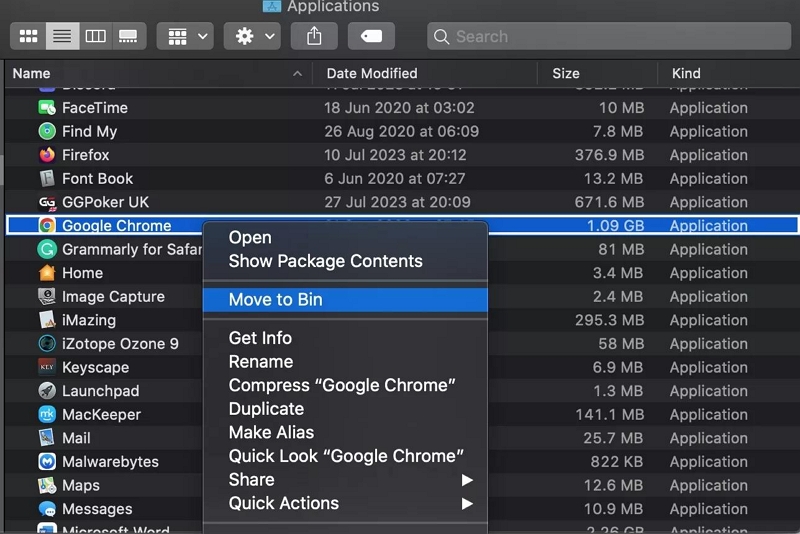The width and height of the screenshot is (800, 534).
Task: Click the GGPoker UK file name
Action: pos(106,202)
